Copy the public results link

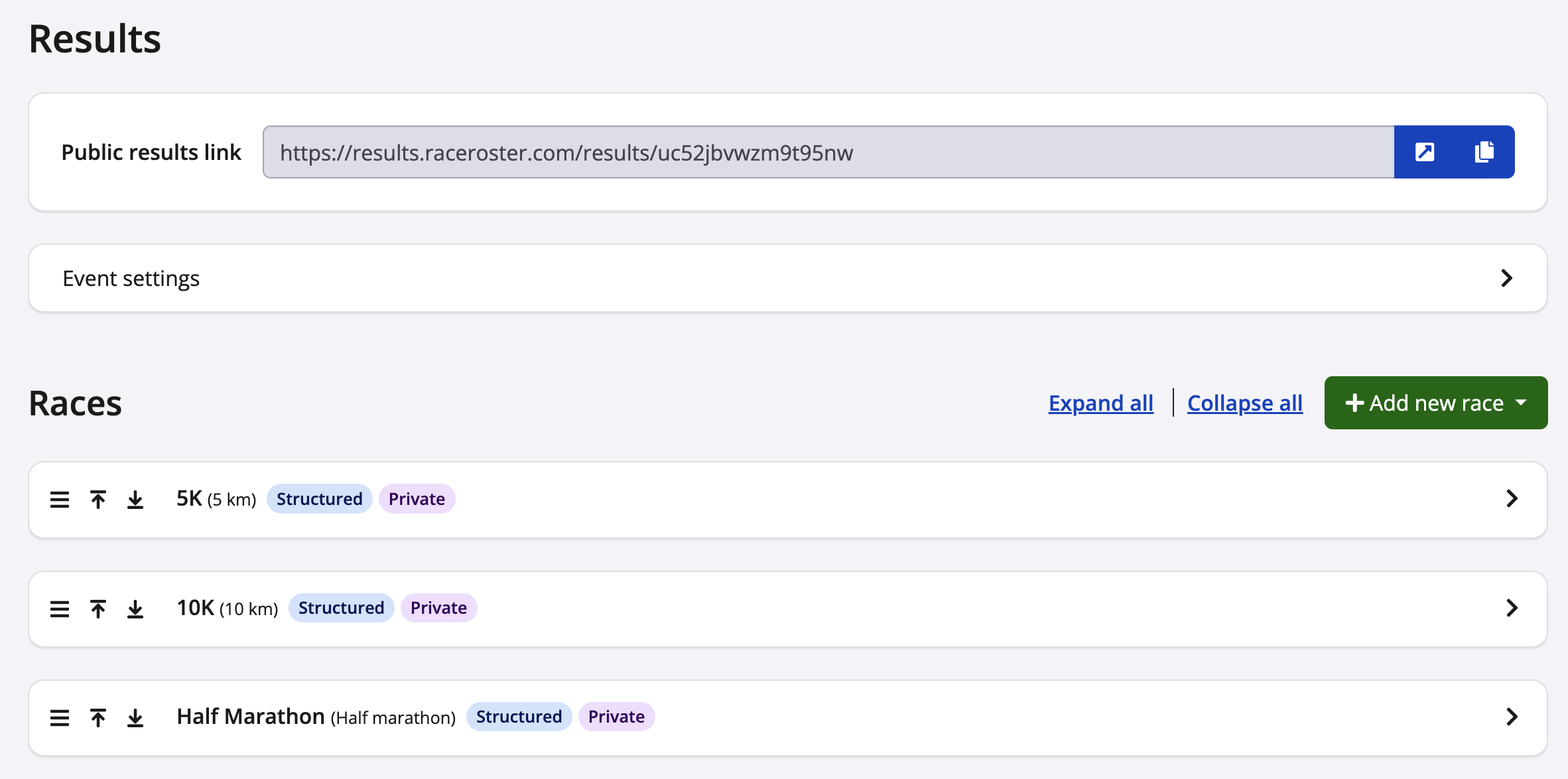pos(1484,152)
